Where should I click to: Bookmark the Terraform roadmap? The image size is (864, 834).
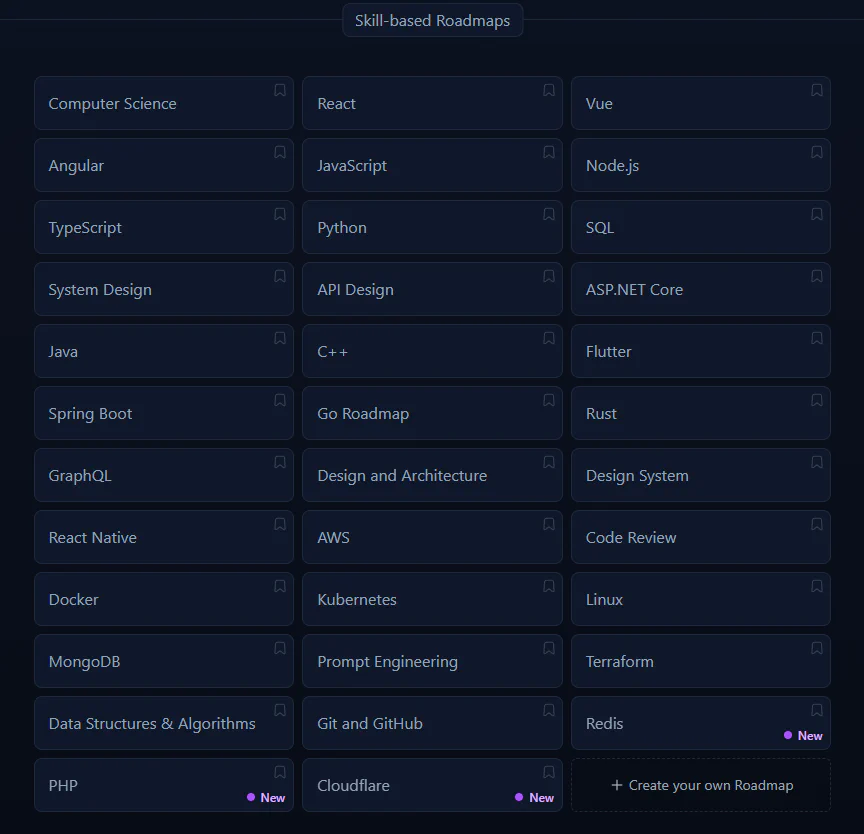(x=817, y=648)
